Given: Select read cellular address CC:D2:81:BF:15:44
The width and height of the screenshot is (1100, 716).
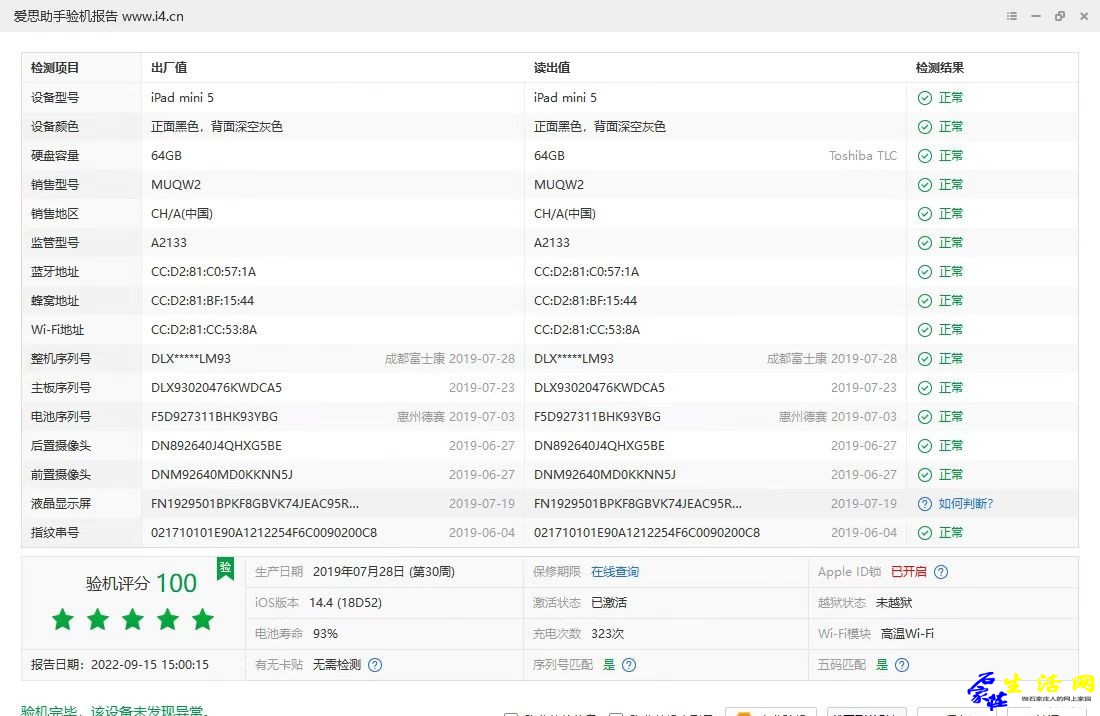Looking at the screenshot, I should click(586, 301).
